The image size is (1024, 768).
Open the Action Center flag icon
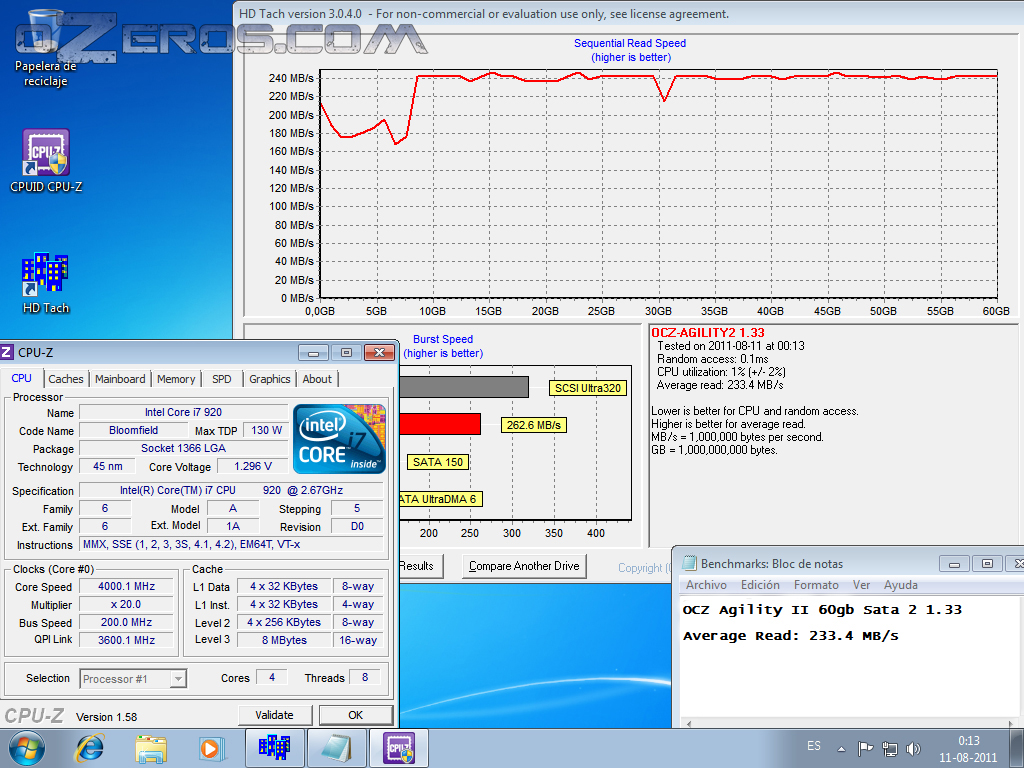click(x=865, y=748)
